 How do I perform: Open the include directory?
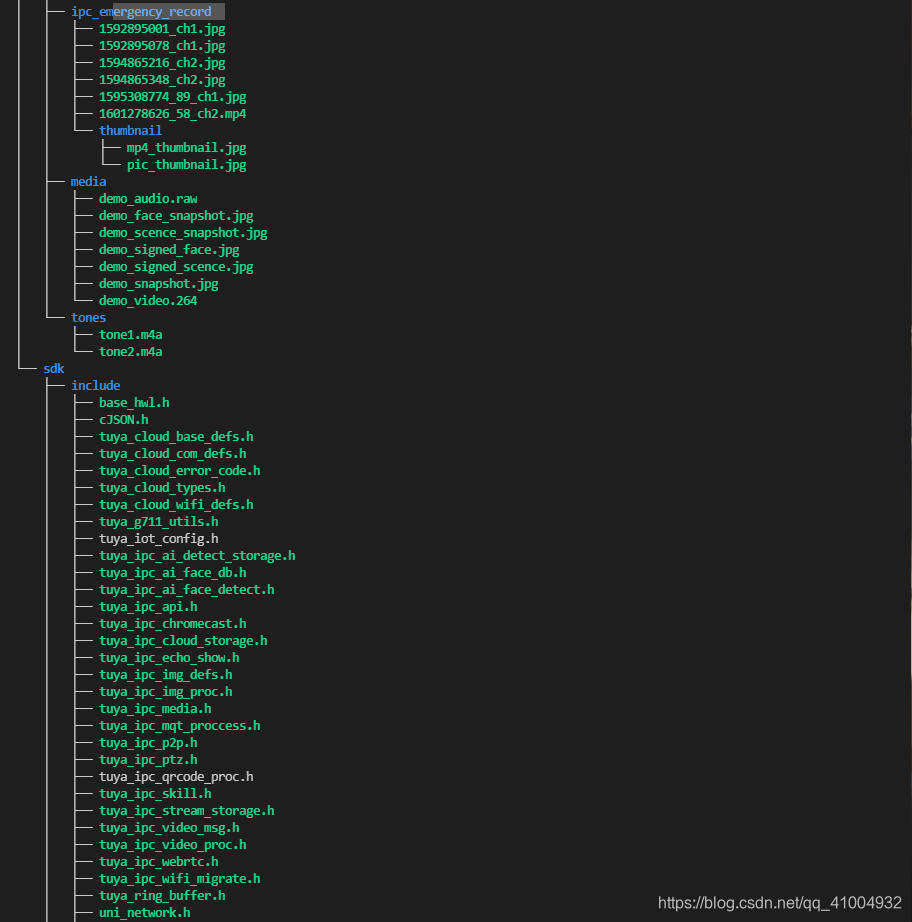[x=95, y=385]
